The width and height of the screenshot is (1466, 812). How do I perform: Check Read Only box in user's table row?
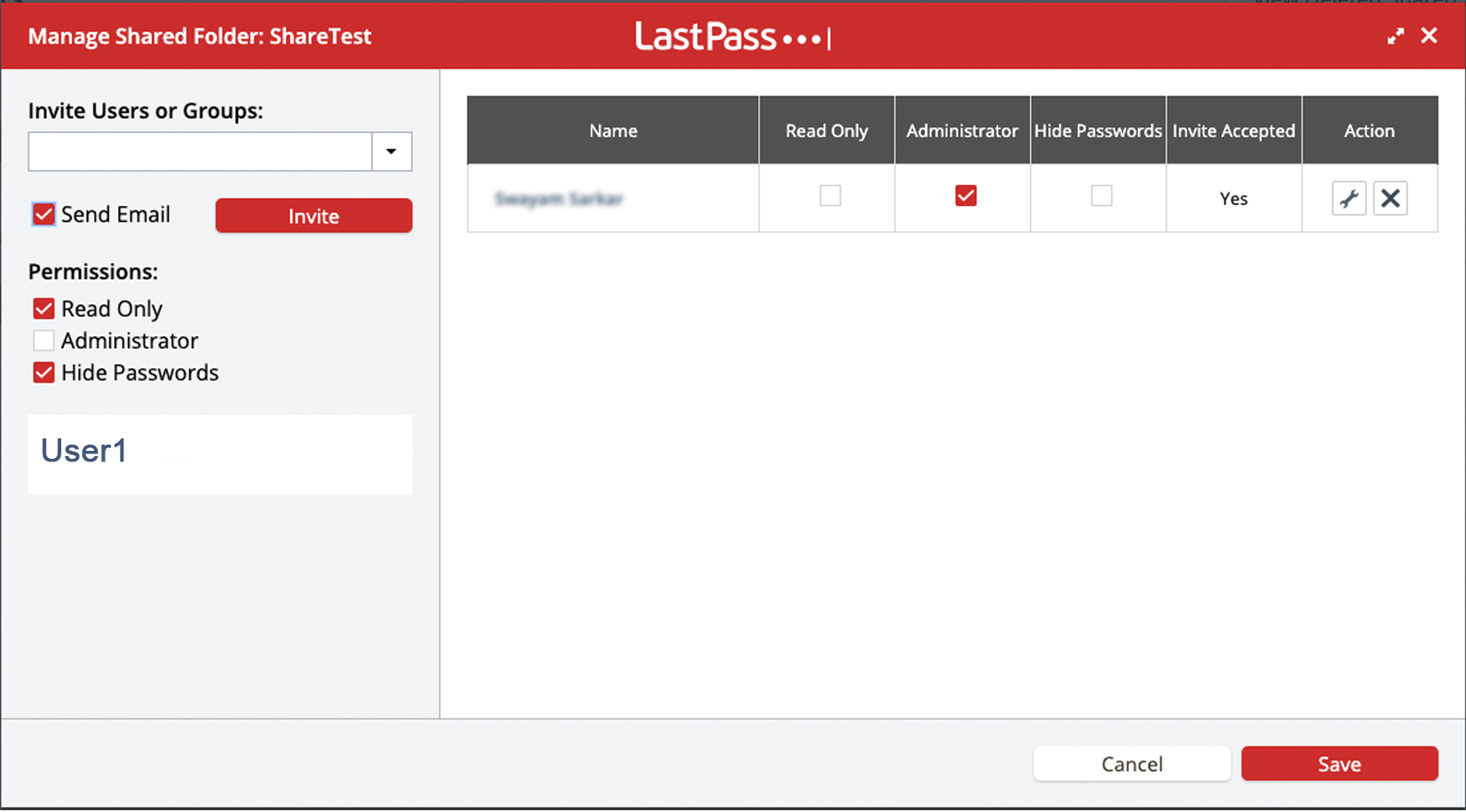830,195
